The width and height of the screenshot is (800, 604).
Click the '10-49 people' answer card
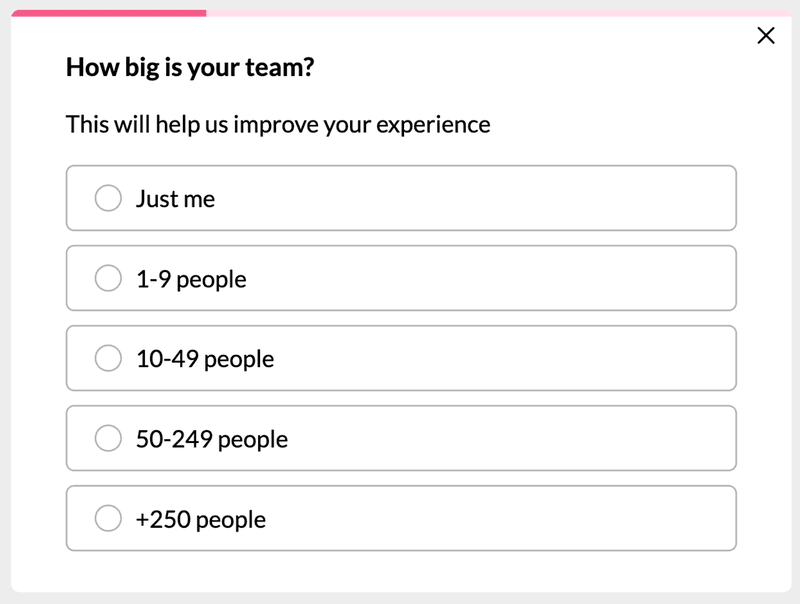pos(400,358)
